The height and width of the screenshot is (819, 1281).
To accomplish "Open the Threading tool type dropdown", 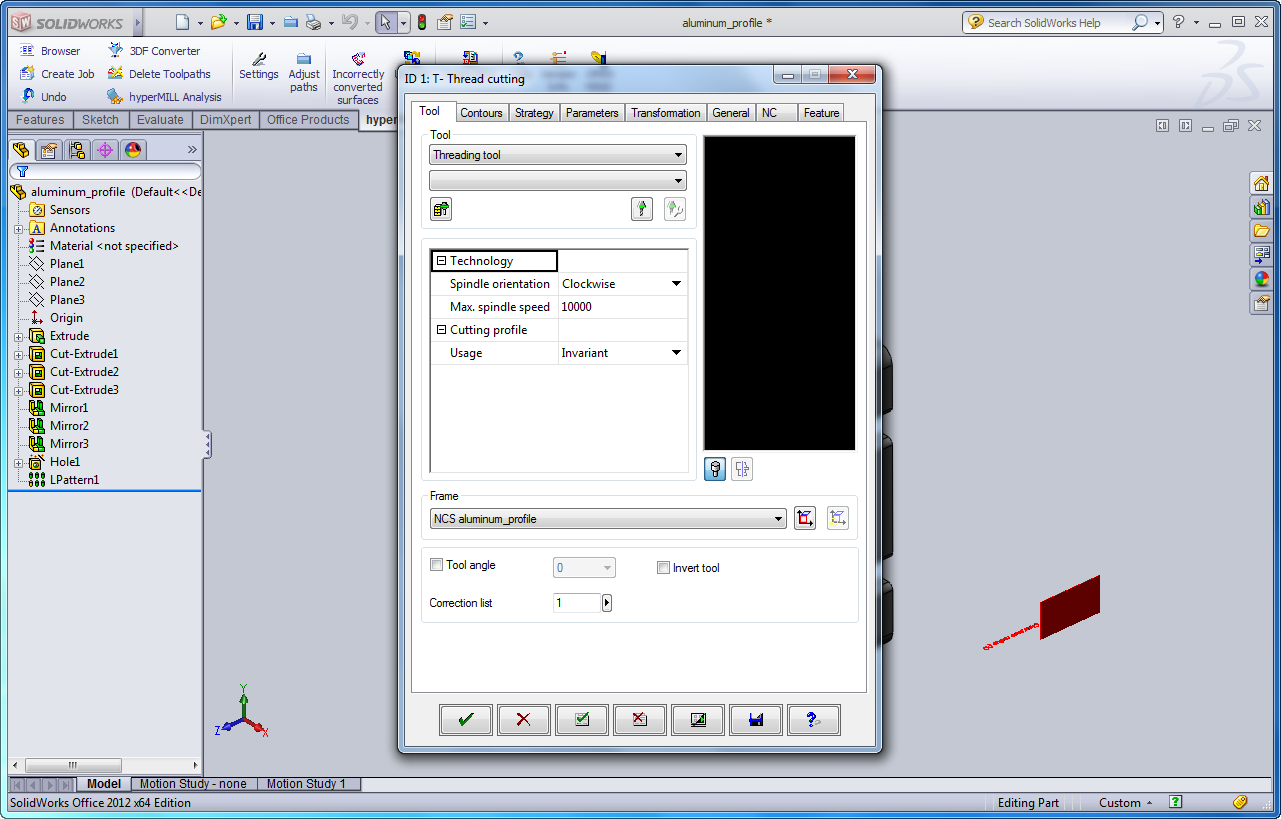I will (558, 155).
